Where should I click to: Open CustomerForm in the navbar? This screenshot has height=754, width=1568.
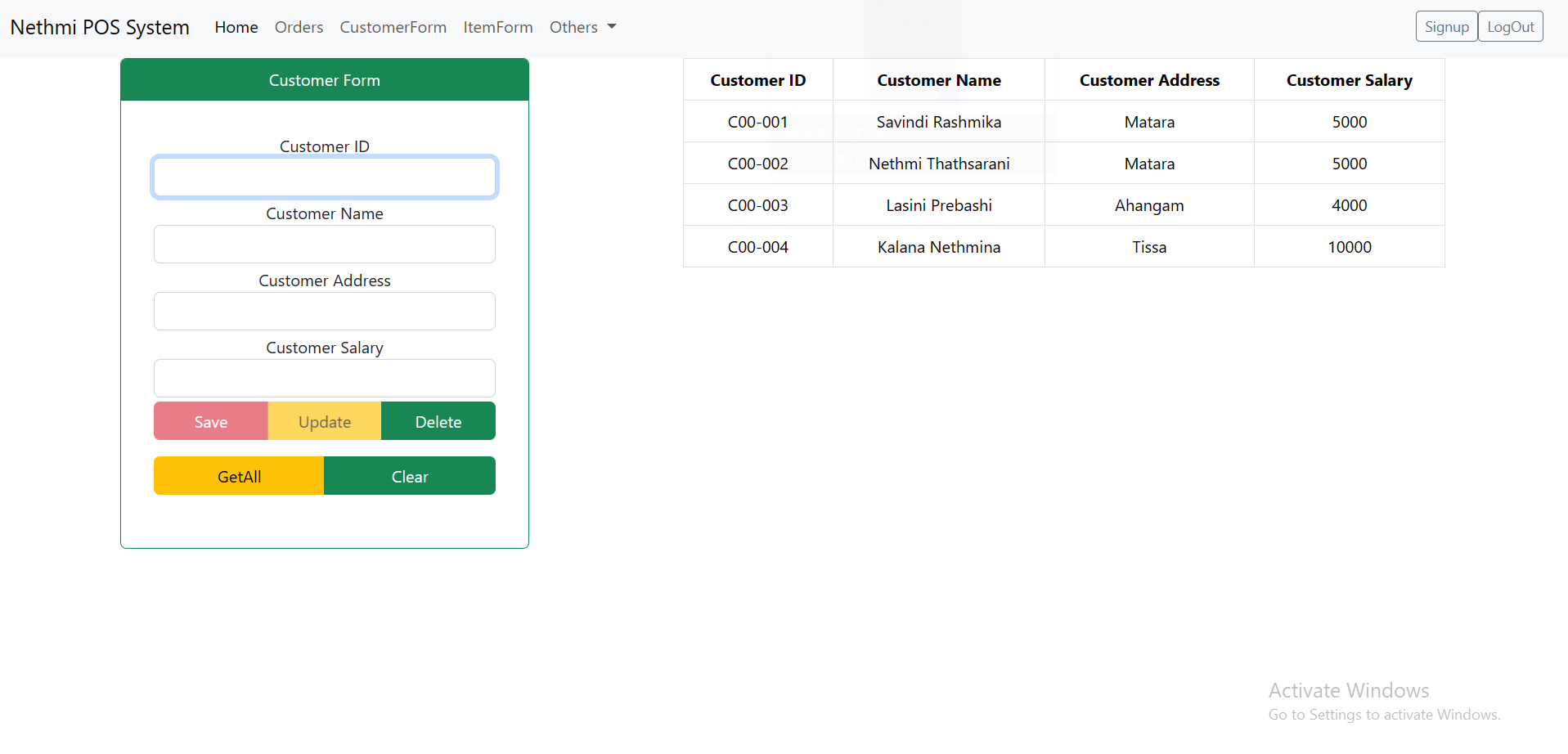tap(393, 27)
